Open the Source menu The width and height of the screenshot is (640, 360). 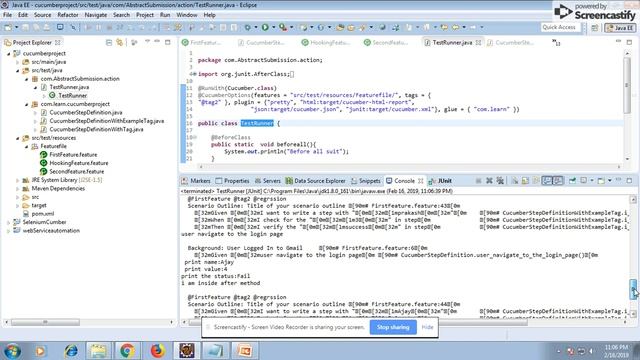(42, 15)
